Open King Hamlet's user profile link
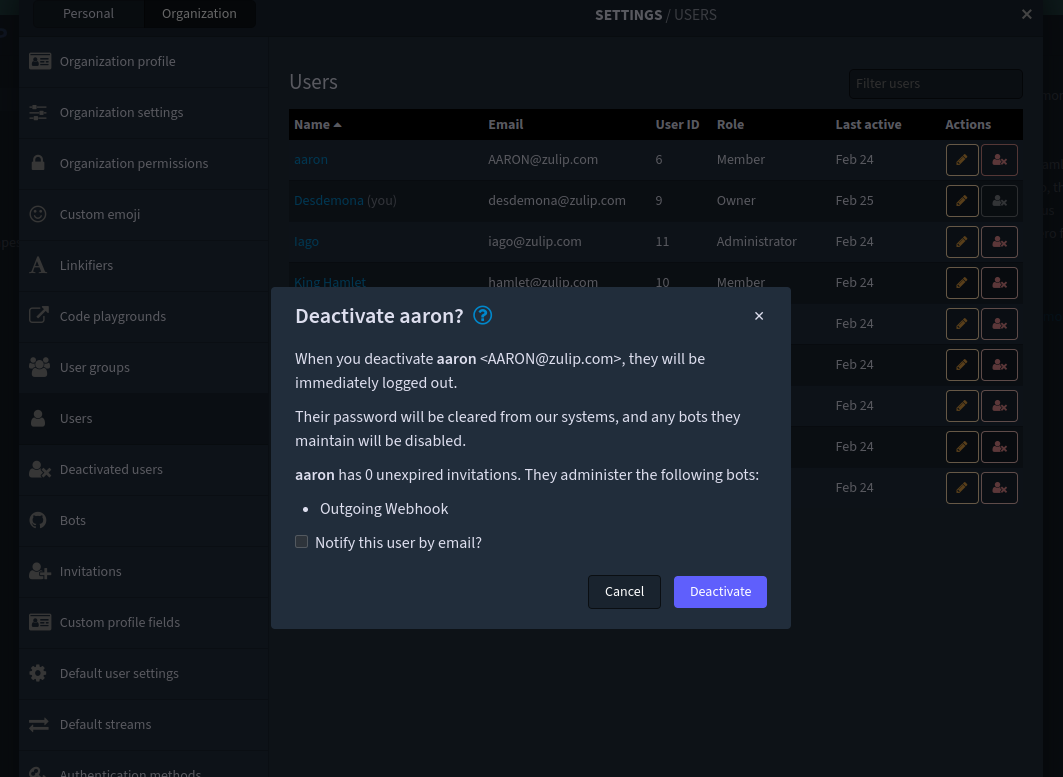 [x=330, y=282]
